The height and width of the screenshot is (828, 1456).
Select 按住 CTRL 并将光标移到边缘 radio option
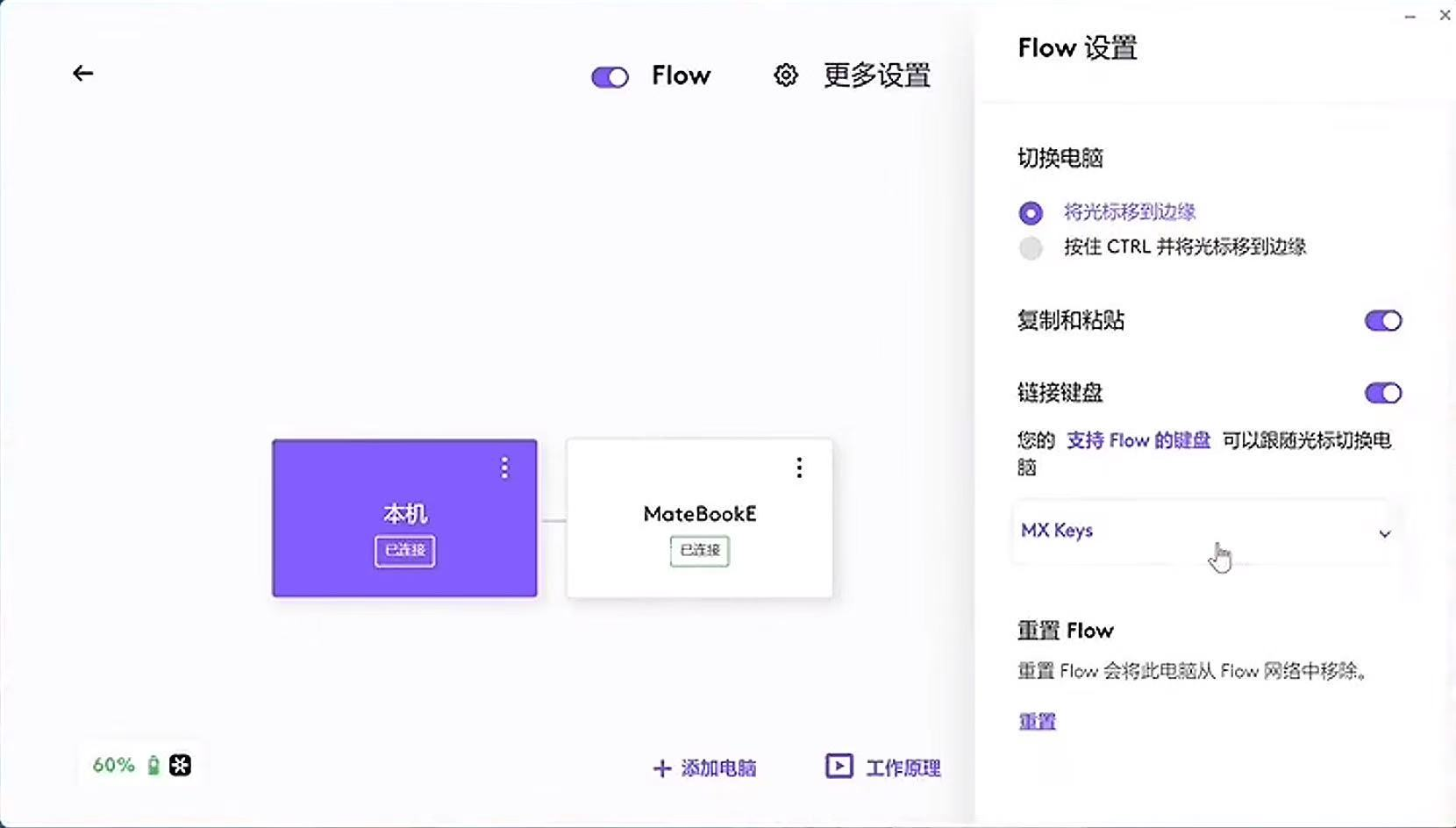click(x=1031, y=247)
